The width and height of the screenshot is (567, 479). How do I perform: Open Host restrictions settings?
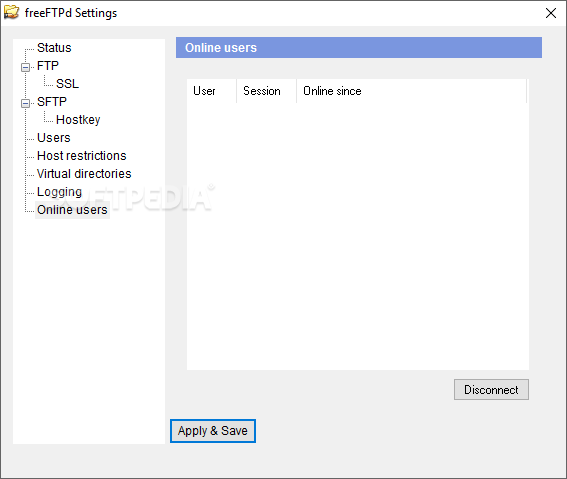pyautogui.click(x=81, y=156)
